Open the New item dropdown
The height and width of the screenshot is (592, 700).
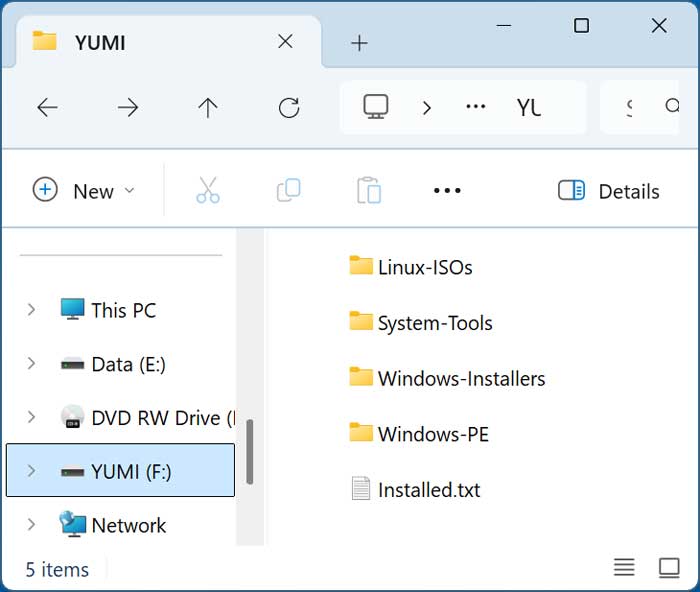pos(83,191)
